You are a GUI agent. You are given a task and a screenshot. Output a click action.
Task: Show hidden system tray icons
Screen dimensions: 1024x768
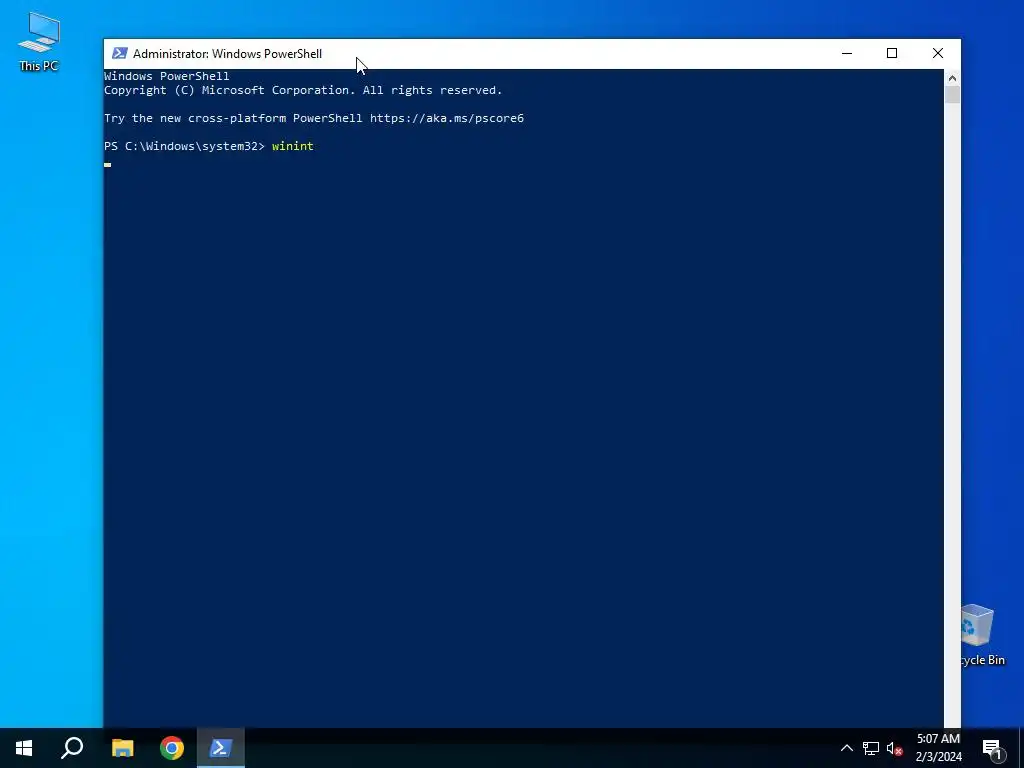coord(846,748)
